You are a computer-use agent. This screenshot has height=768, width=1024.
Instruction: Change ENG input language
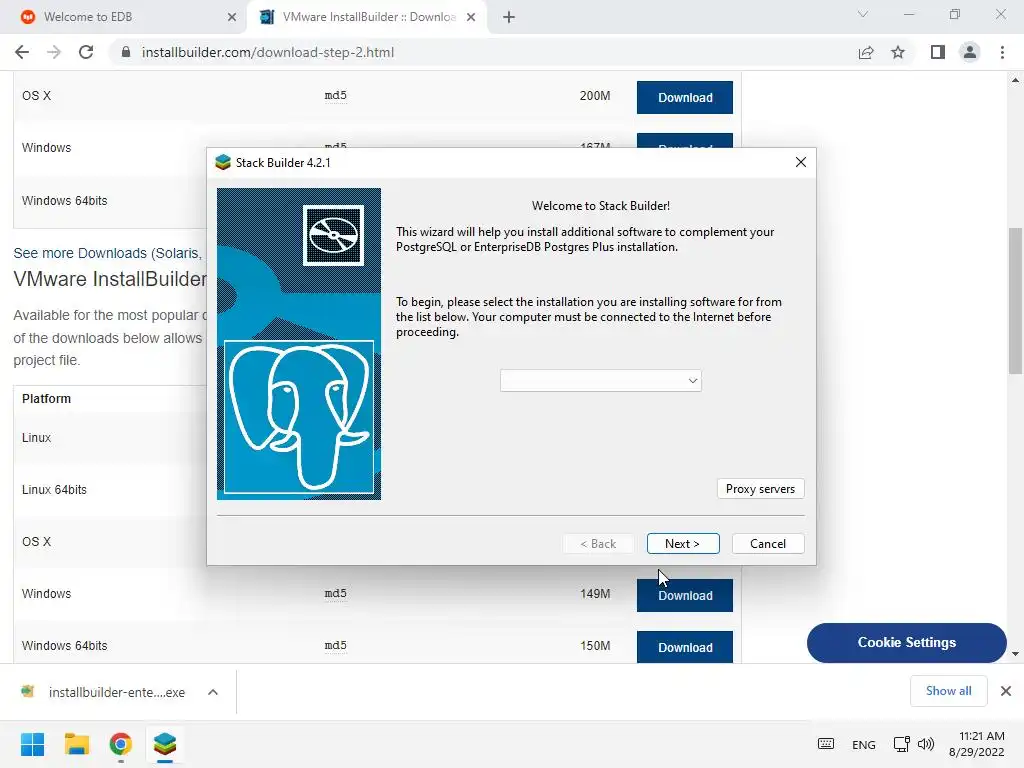point(863,744)
